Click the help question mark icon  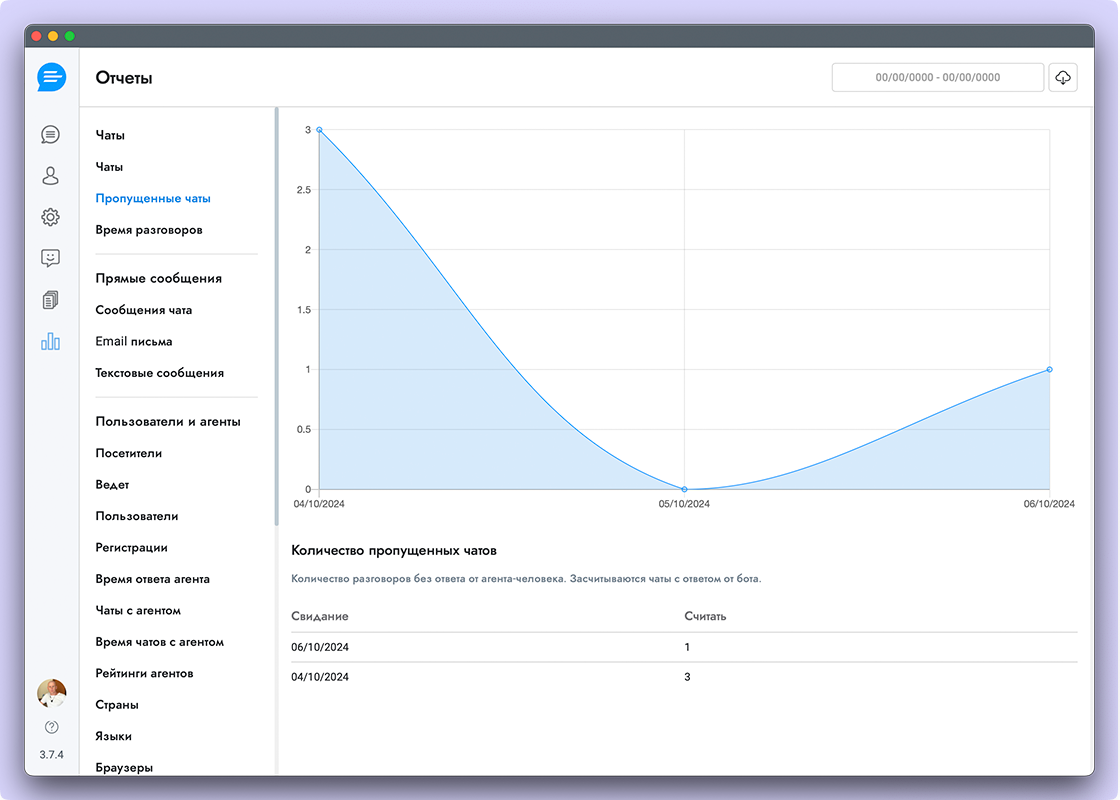(x=51, y=727)
